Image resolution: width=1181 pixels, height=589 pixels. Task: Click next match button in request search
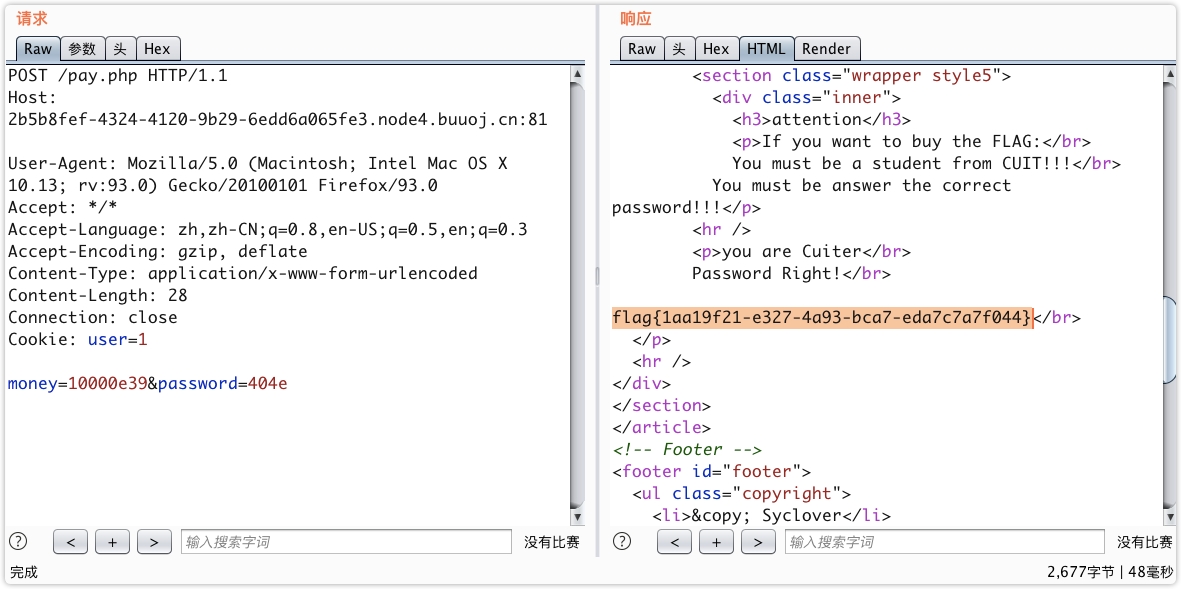pyautogui.click(x=153, y=542)
